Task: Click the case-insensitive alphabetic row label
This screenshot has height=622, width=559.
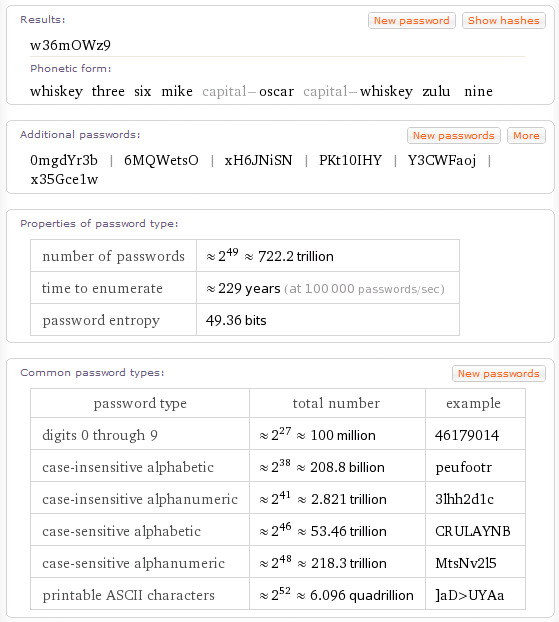Action: click(x=128, y=467)
